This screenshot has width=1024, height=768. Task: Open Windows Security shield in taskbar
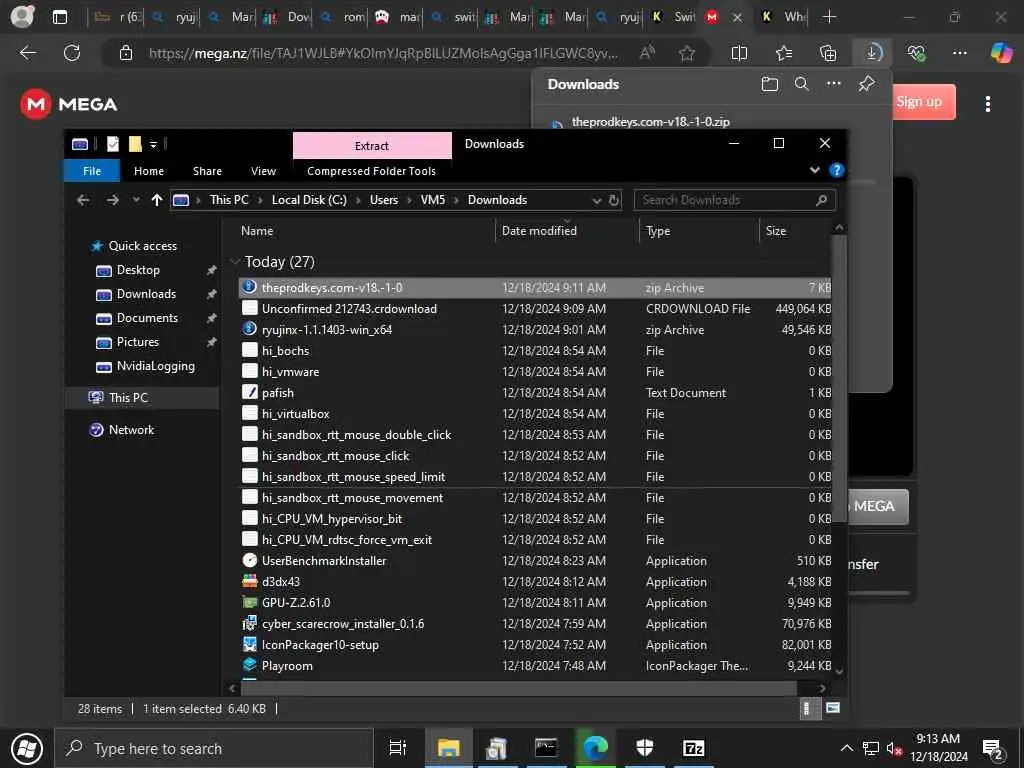pos(645,748)
